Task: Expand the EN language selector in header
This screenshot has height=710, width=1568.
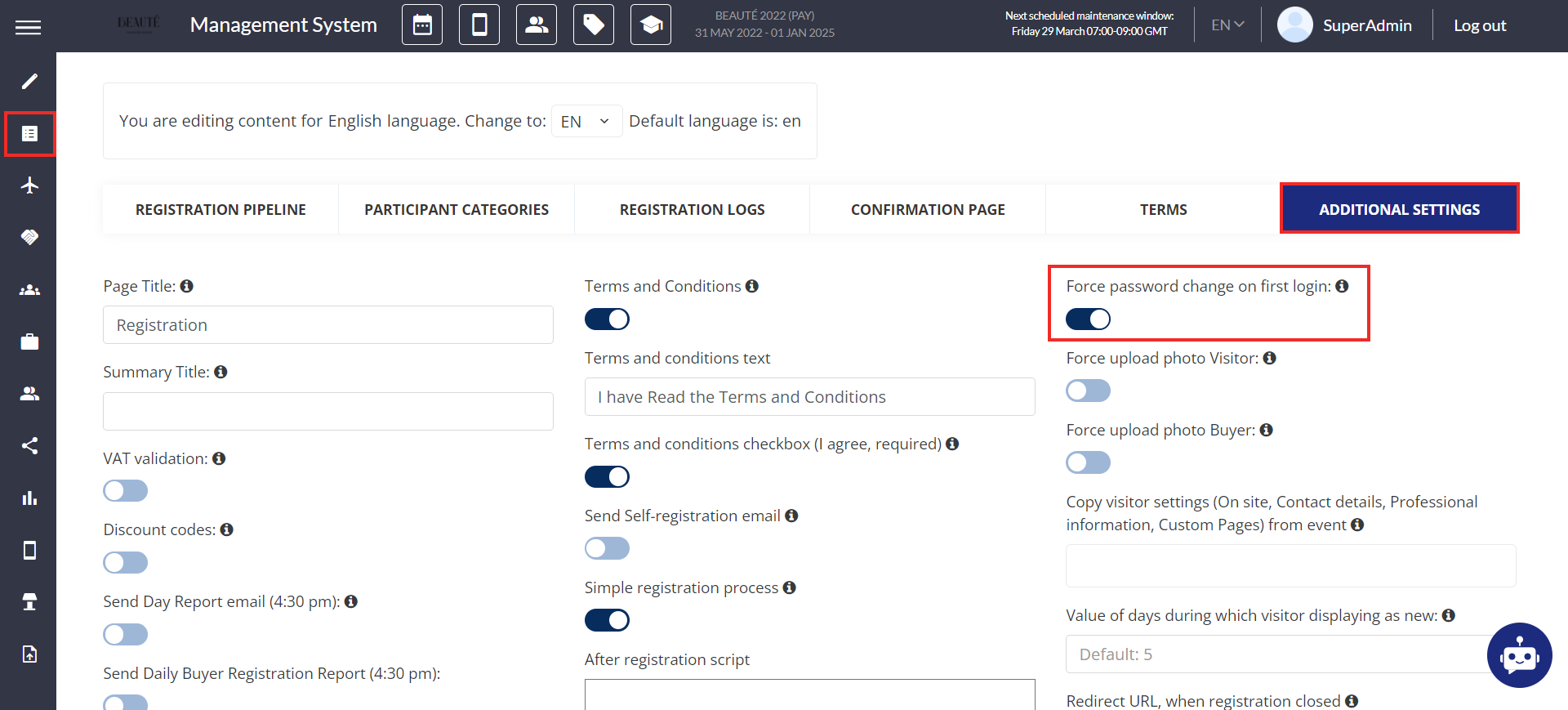Action: [x=1227, y=25]
